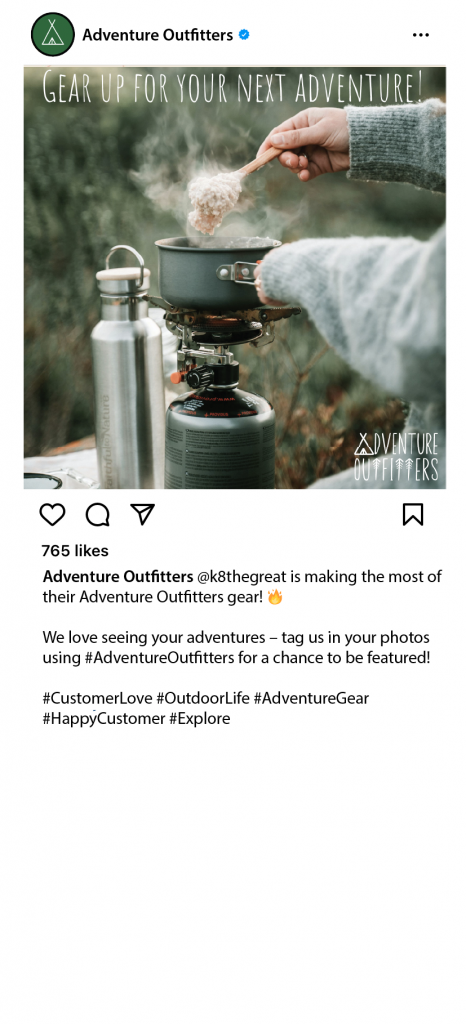Image resolution: width=466 pixels, height=1024 pixels.
Task: Click the Adventure Outfitters logo watermark on the photo
Action: [x=396, y=456]
